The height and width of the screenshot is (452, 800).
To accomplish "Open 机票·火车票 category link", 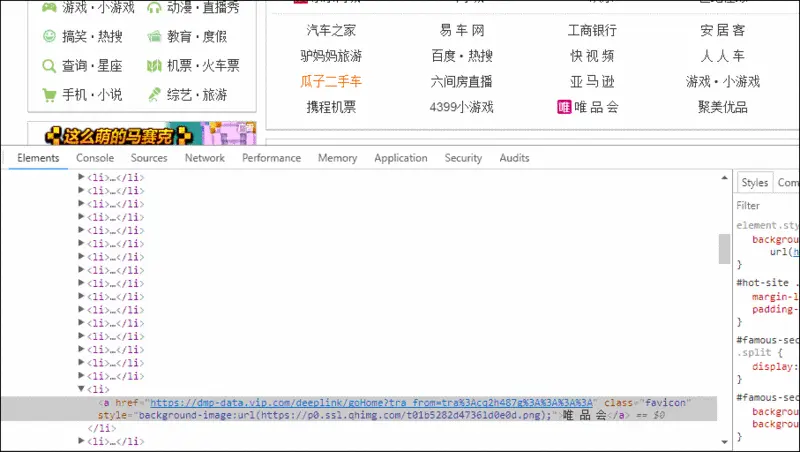I will [x=203, y=66].
